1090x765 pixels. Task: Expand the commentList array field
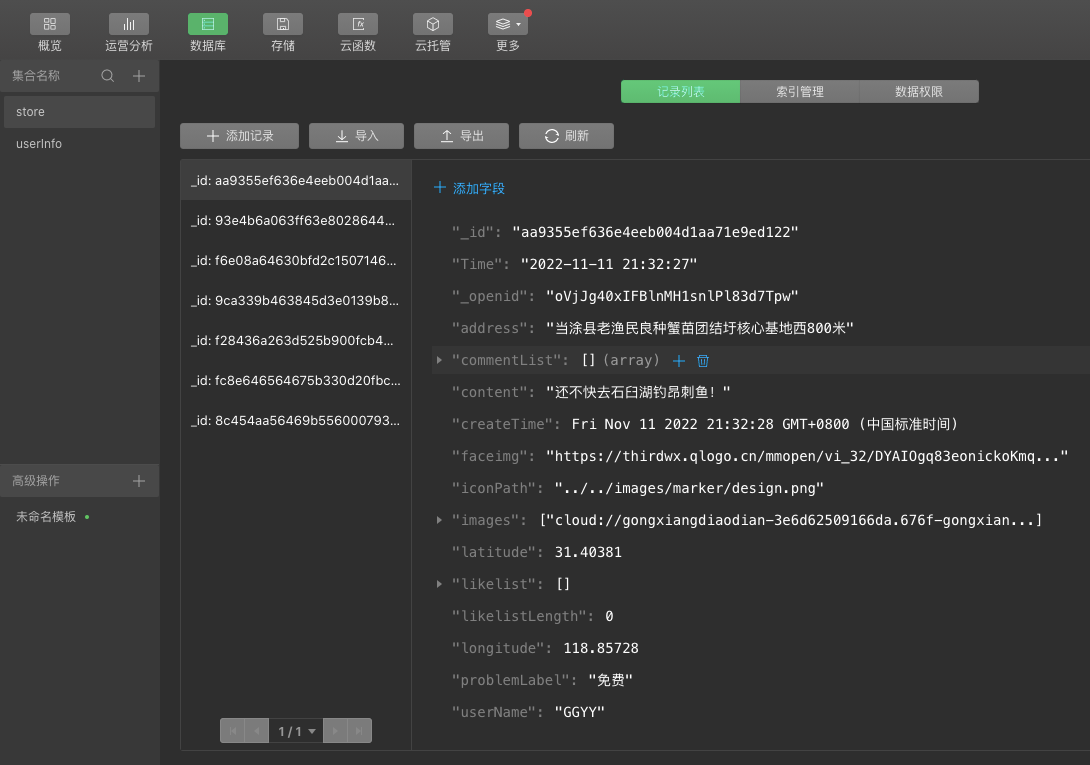pos(439,360)
